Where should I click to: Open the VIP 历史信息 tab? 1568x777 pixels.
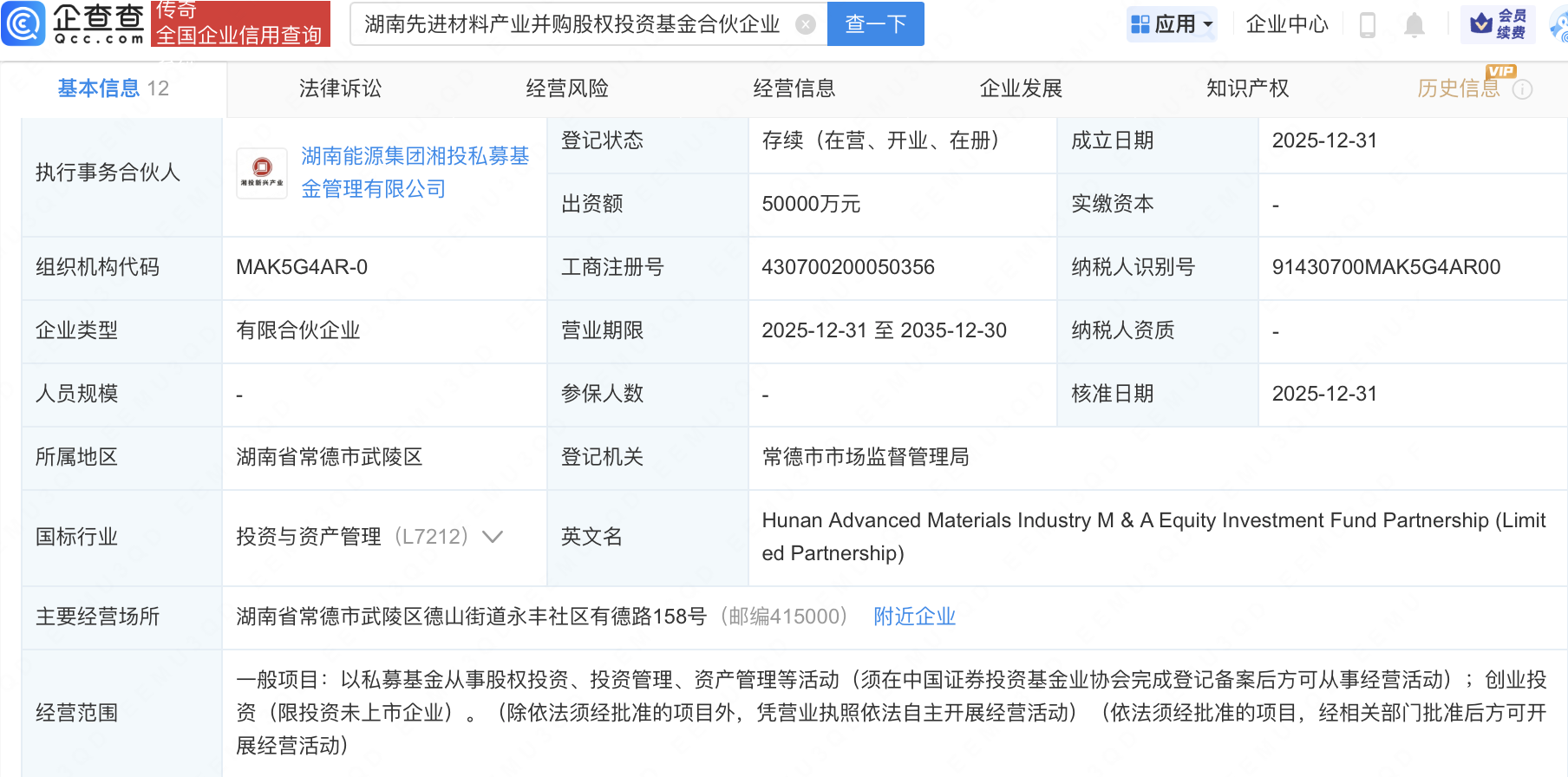(1458, 88)
